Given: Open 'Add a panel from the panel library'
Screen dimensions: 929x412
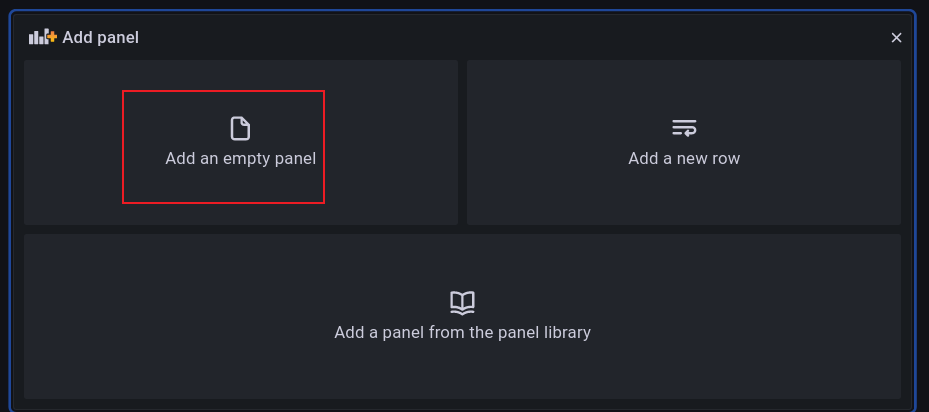Looking at the screenshot, I should 462,332.
